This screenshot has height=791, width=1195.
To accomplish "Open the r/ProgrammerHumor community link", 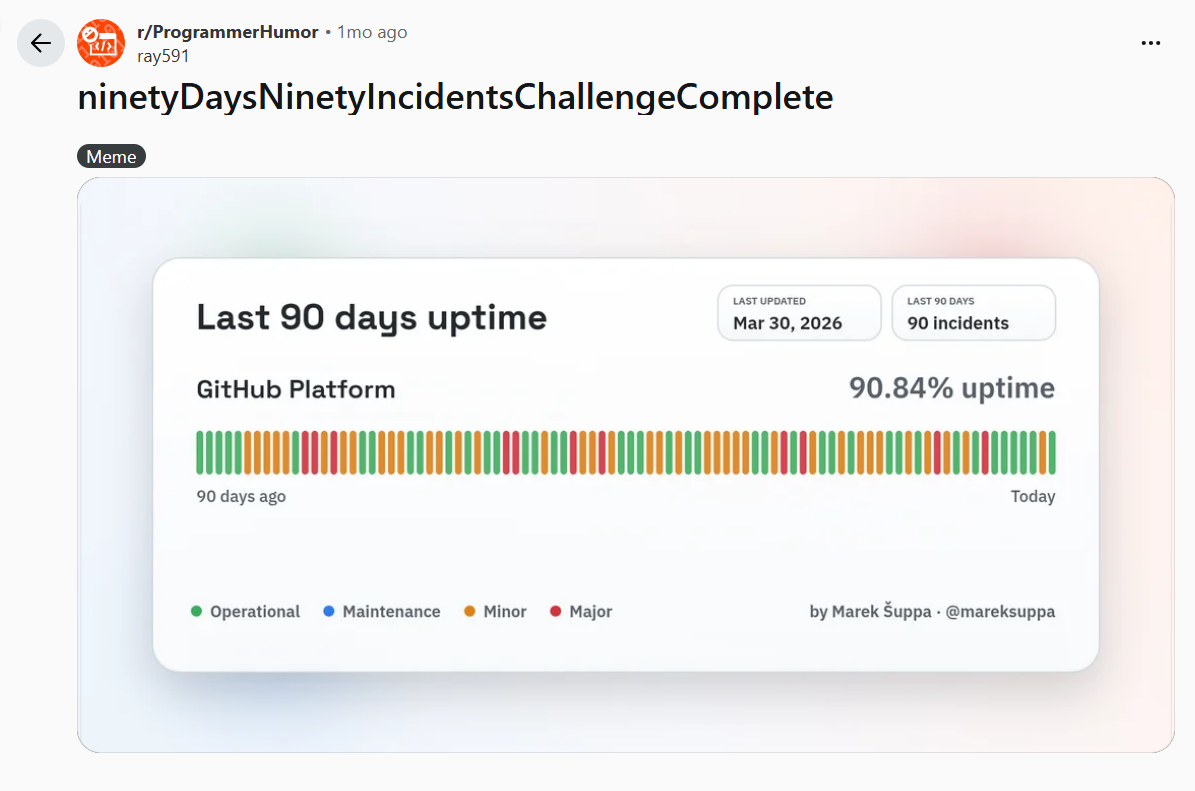I will point(227,32).
